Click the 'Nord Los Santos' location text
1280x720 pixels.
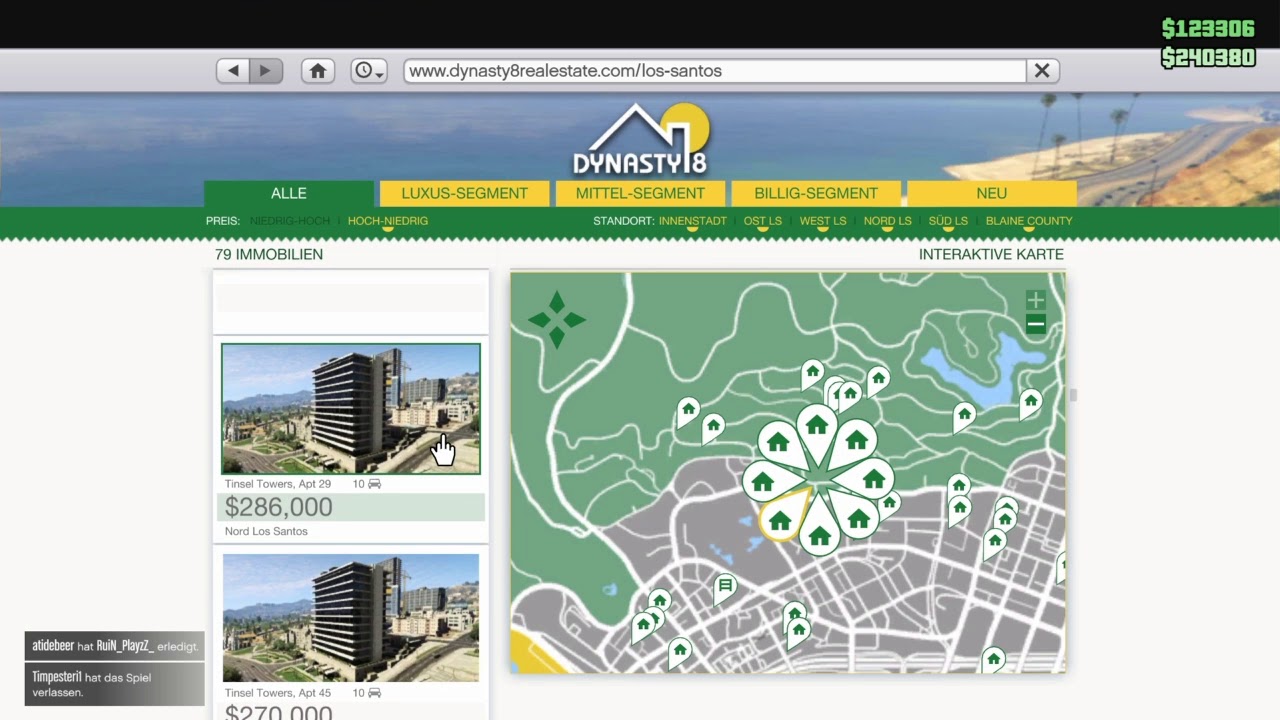(266, 531)
